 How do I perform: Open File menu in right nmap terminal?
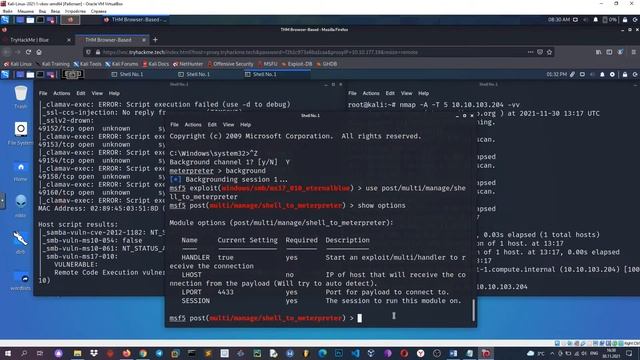point(352,93)
